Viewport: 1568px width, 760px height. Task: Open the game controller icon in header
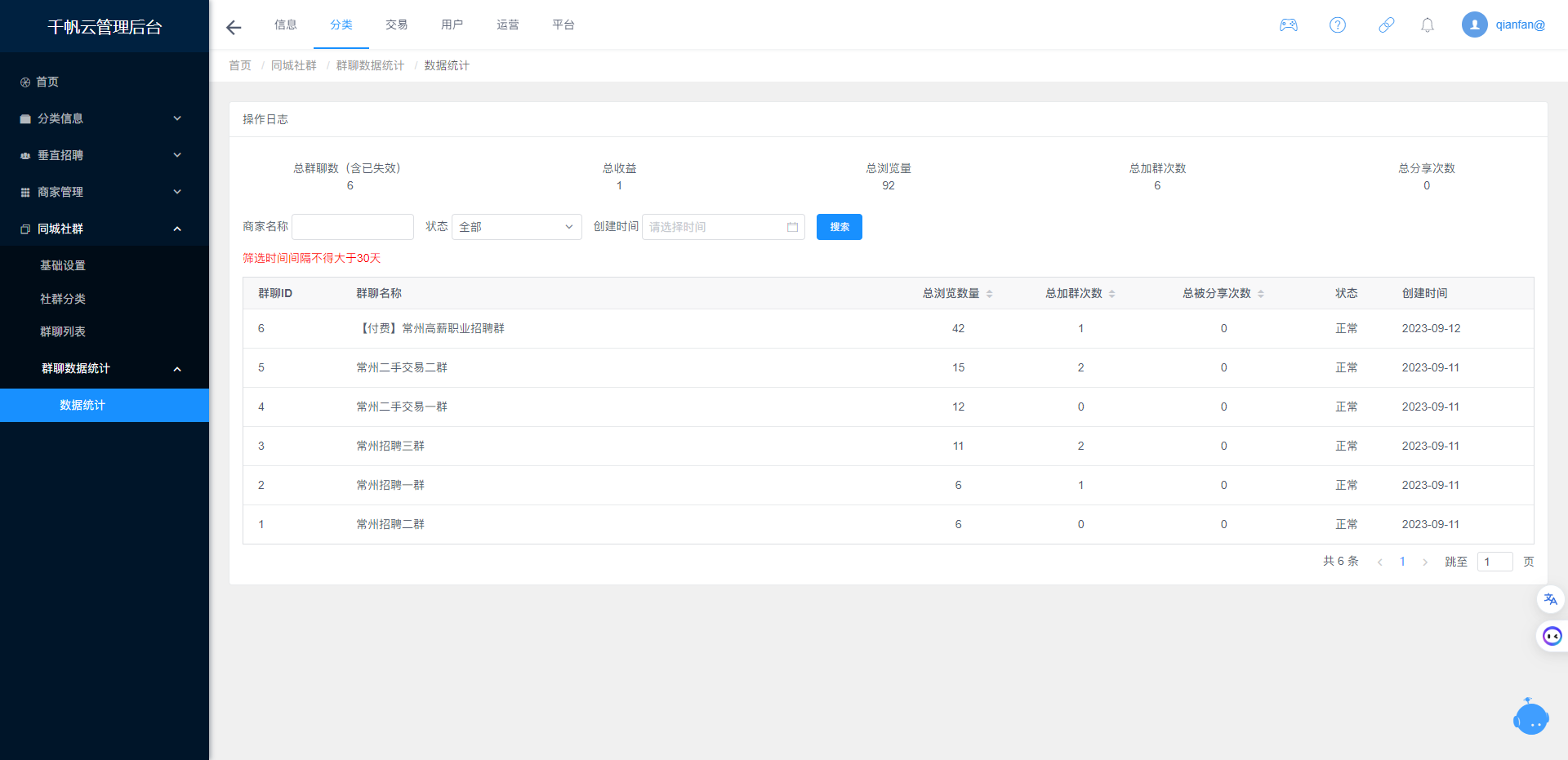point(1289,25)
